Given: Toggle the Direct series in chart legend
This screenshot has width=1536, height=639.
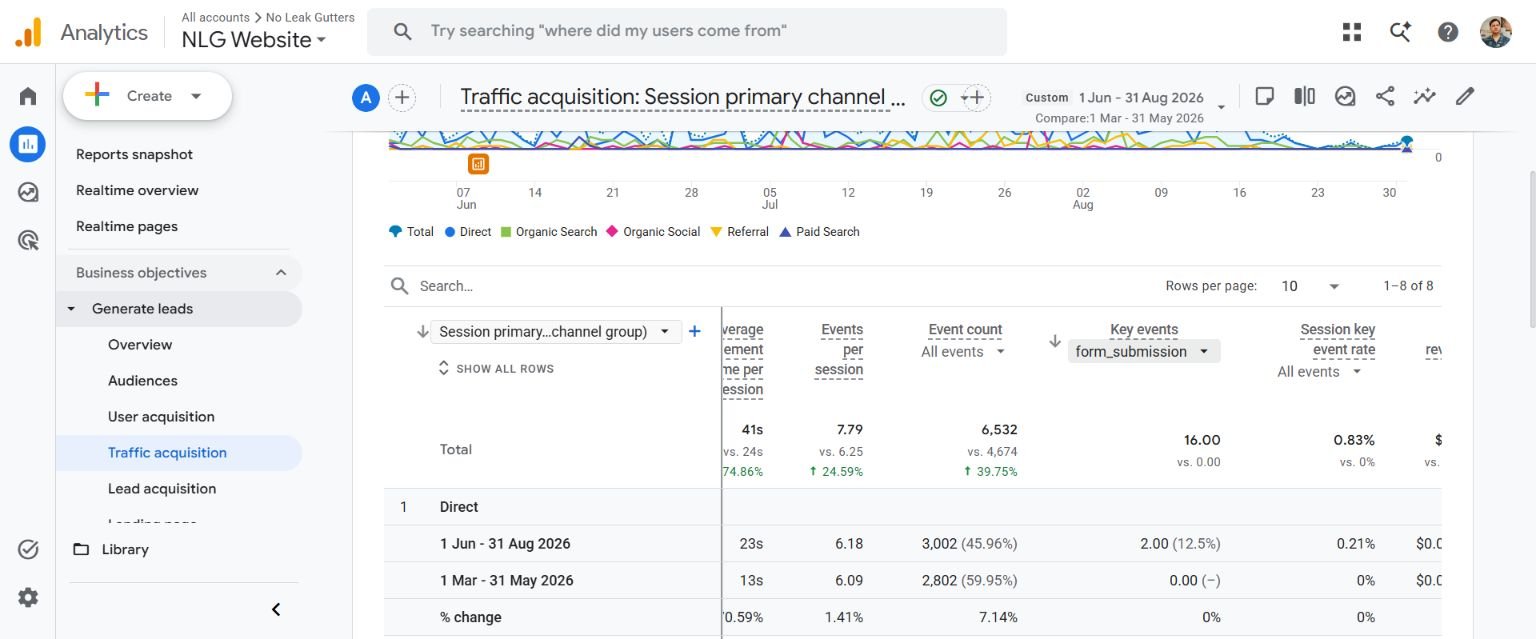Looking at the screenshot, I should (x=468, y=232).
